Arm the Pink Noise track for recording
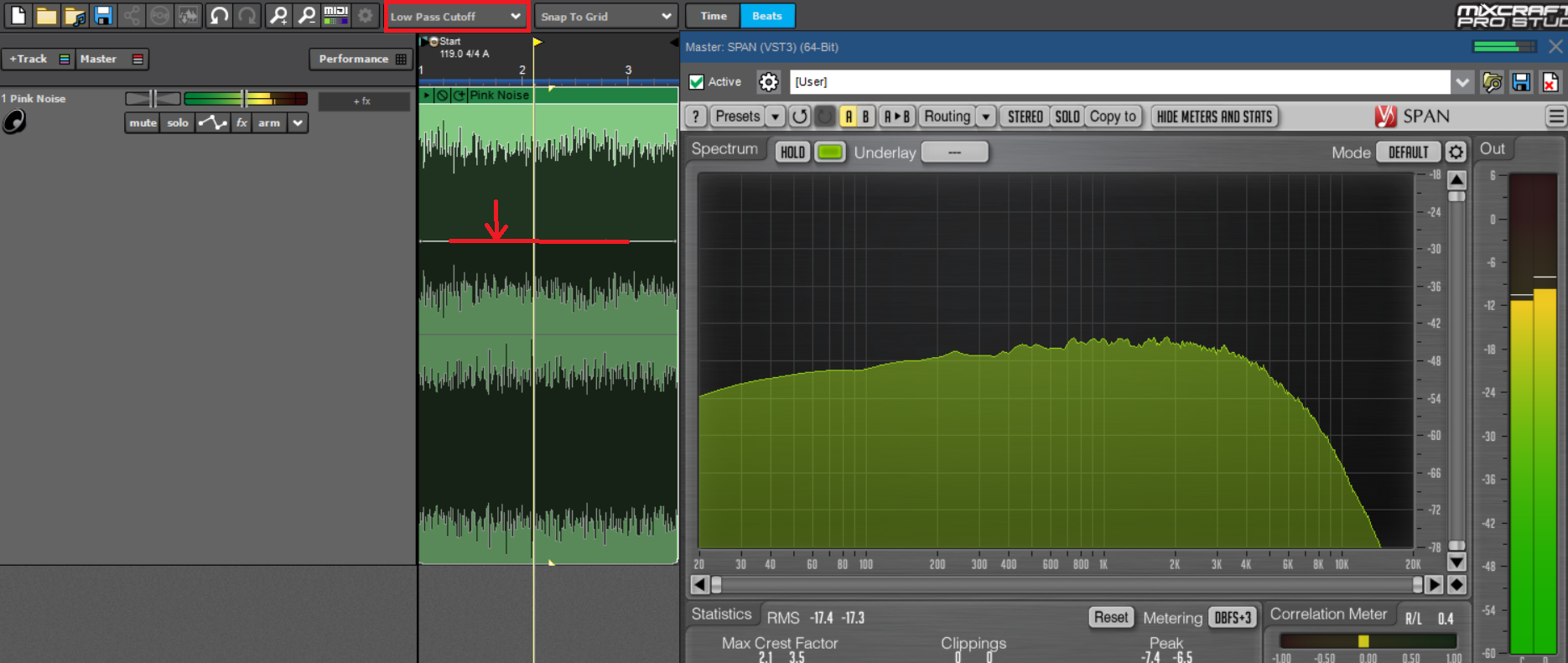 (x=269, y=122)
